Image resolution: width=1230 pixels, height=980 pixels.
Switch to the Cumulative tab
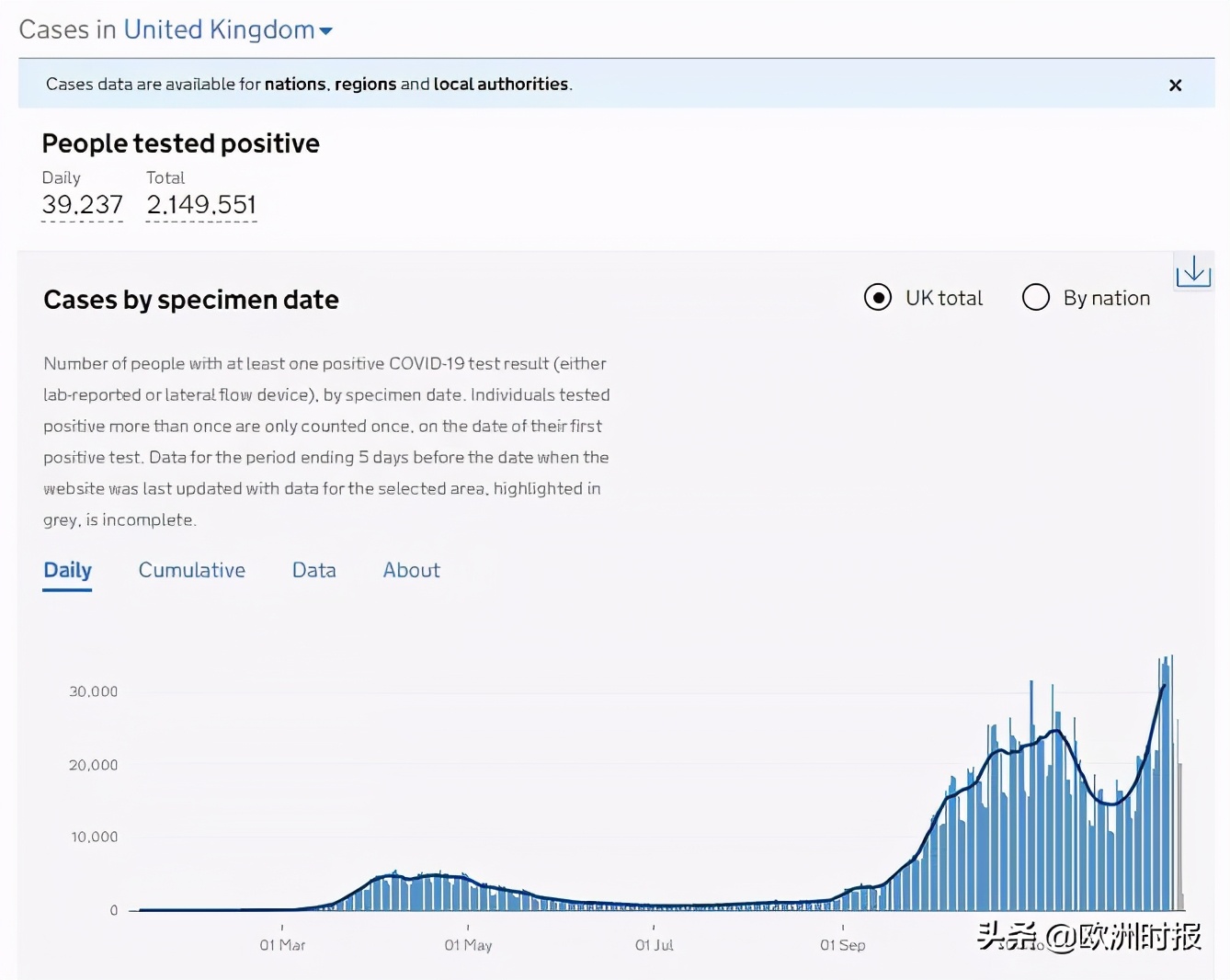[x=191, y=570]
